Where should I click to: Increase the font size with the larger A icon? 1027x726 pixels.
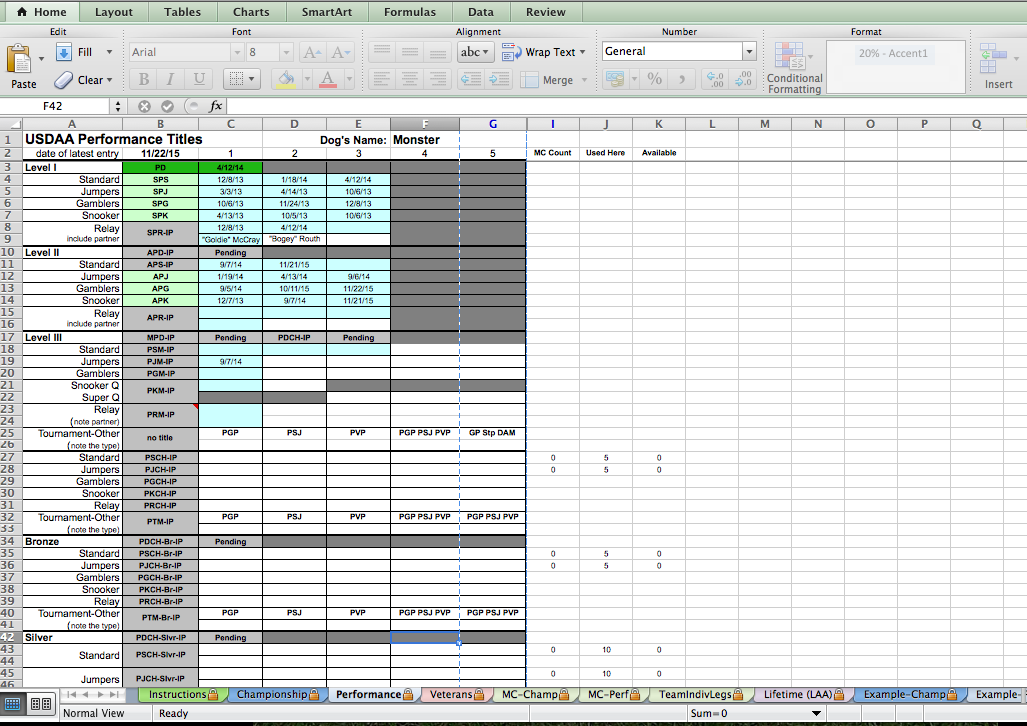(x=312, y=52)
